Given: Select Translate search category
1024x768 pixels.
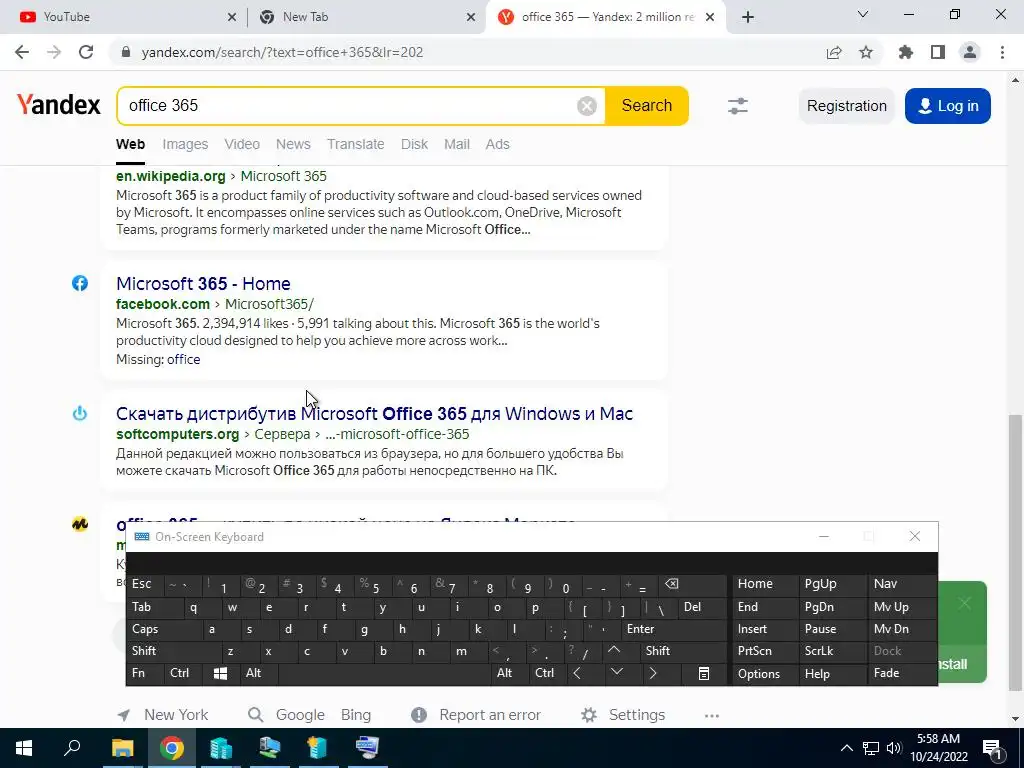Looking at the screenshot, I should click(355, 144).
